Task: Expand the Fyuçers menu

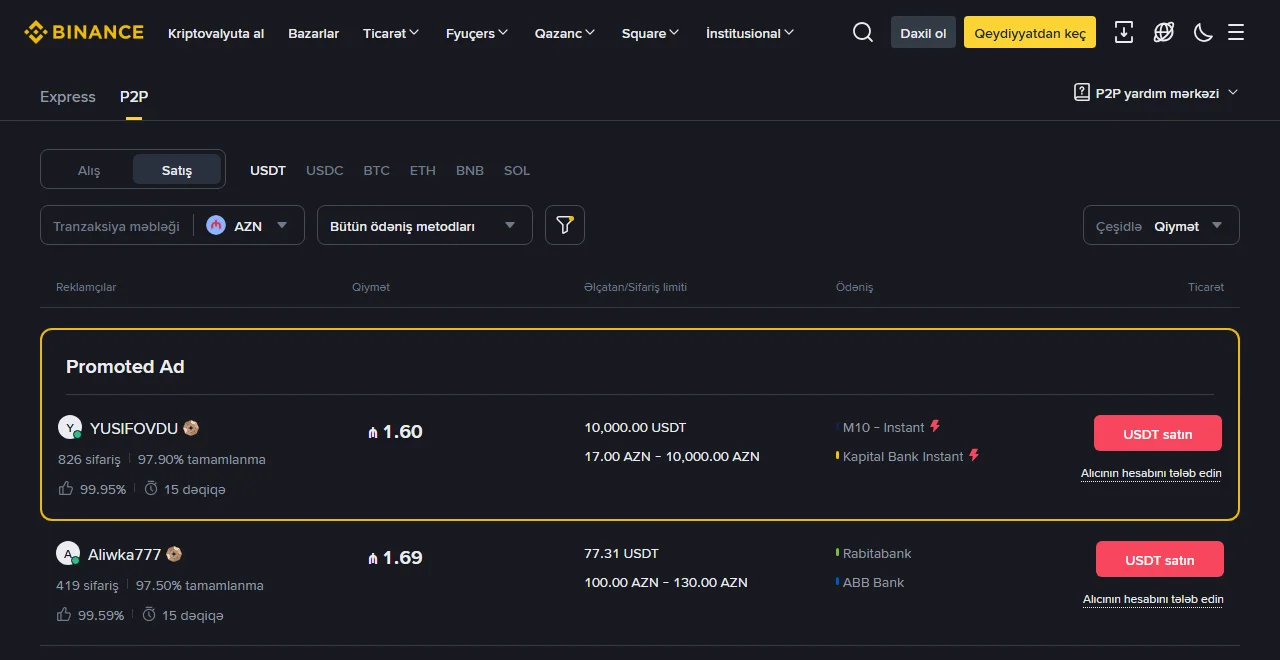Action: [477, 33]
